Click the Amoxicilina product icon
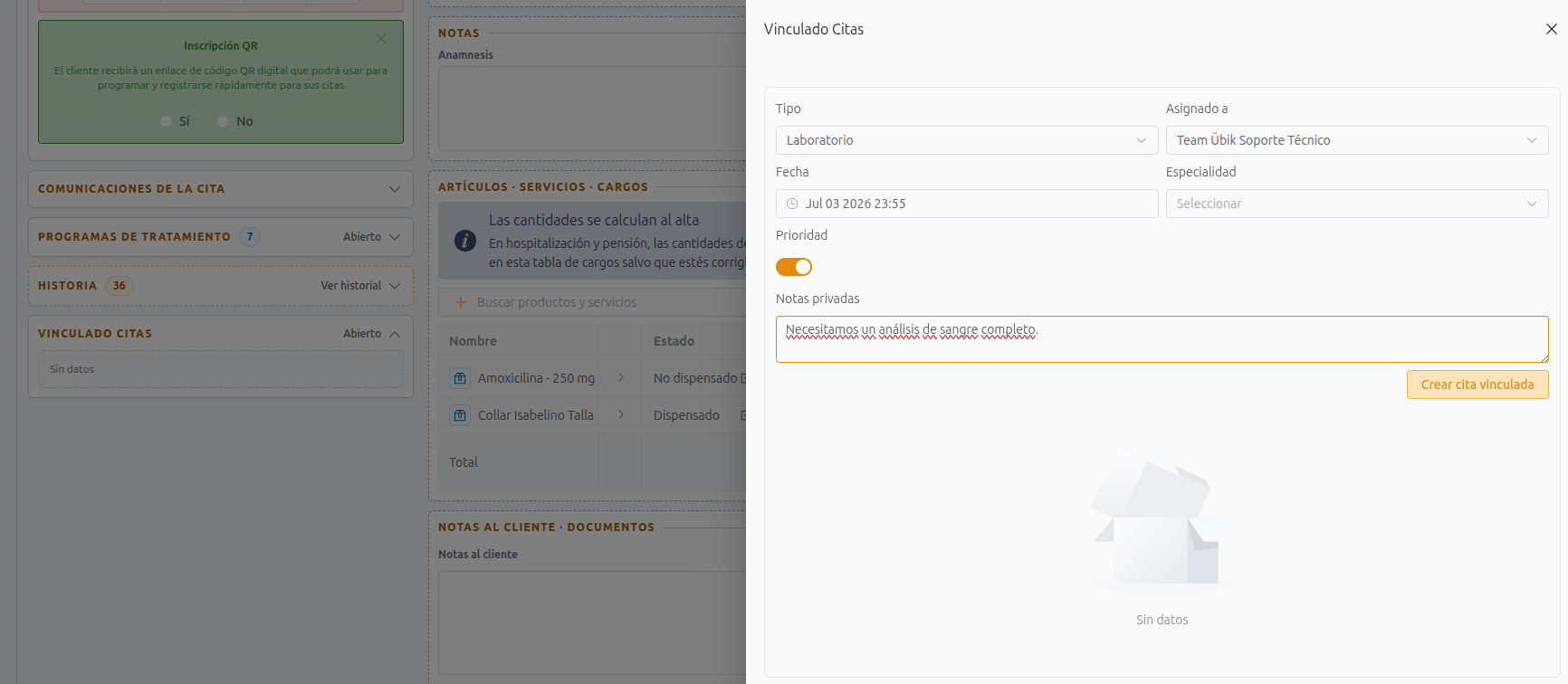This screenshot has height=684, width=1568. pos(460,378)
